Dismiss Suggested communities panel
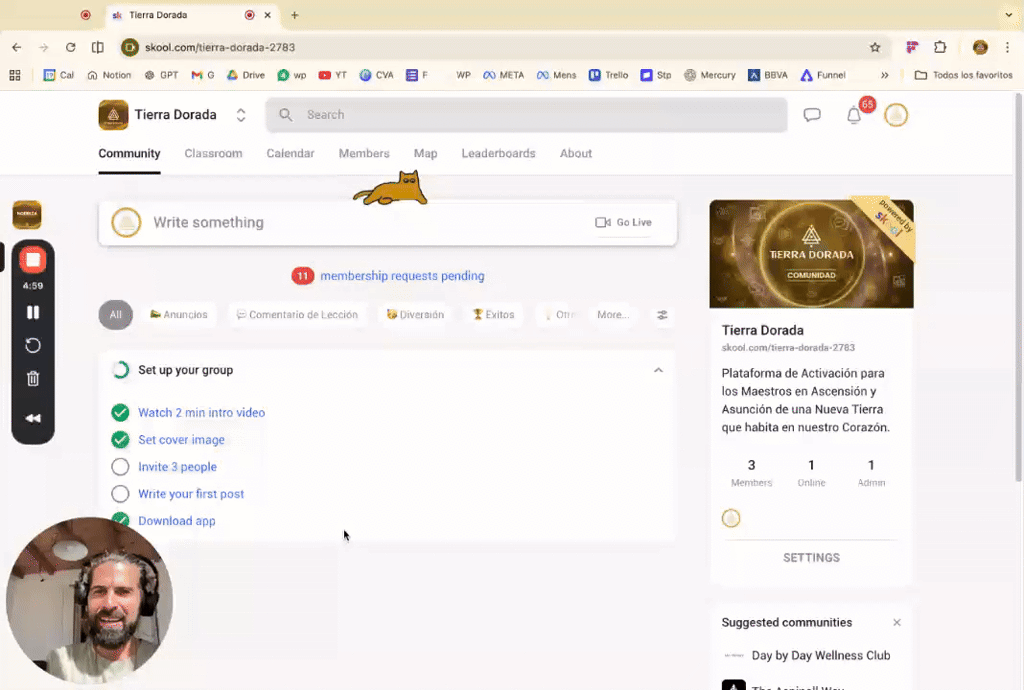Screen dimensions: 1024x690 [897, 623]
